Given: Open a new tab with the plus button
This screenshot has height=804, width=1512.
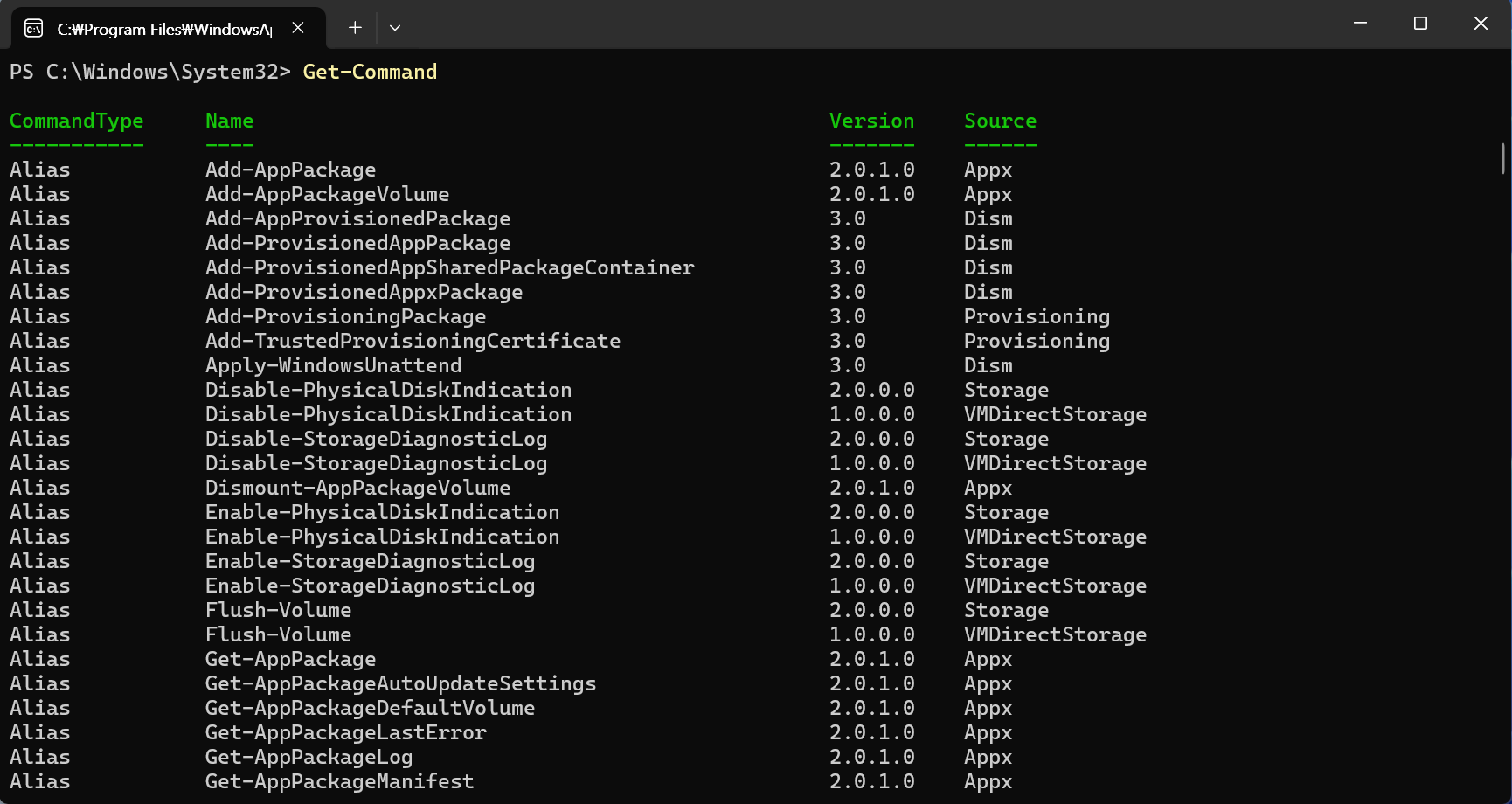Looking at the screenshot, I should 355,28.
